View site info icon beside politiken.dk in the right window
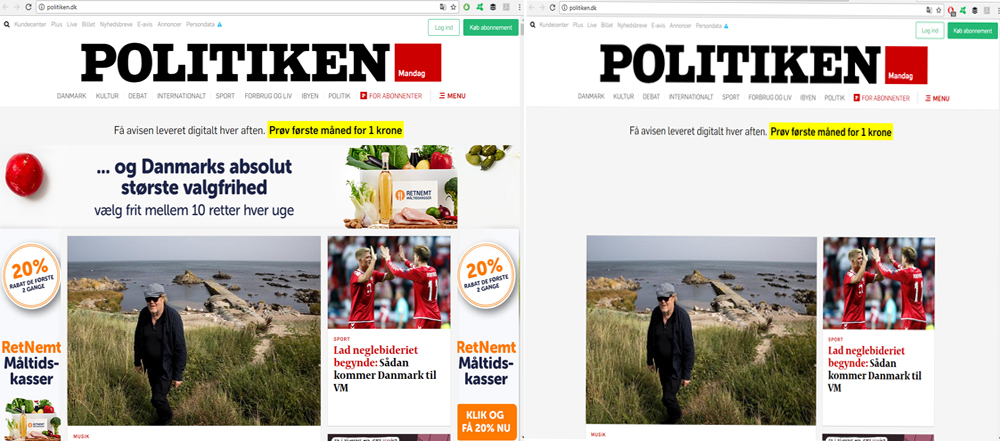This screenshot has width=1000, height=441. 564,8
